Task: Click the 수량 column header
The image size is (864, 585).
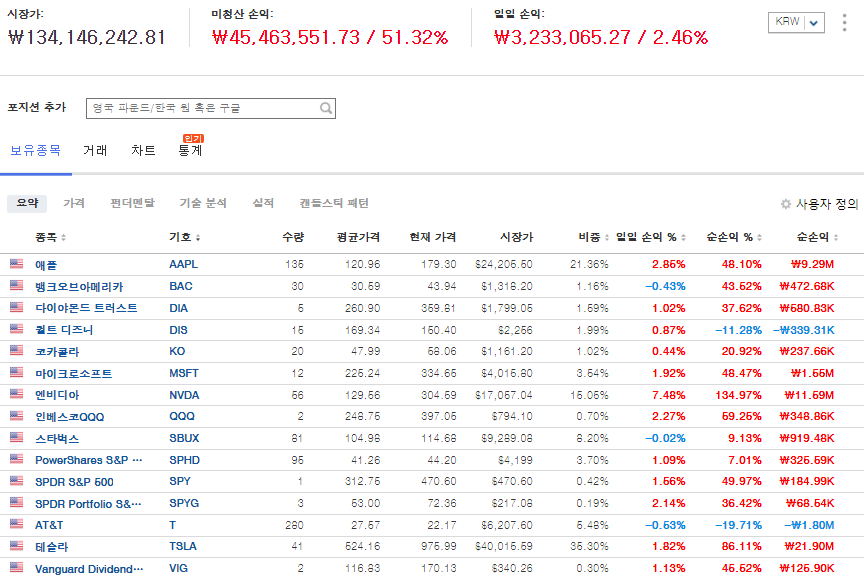Action: pos(293,237)
